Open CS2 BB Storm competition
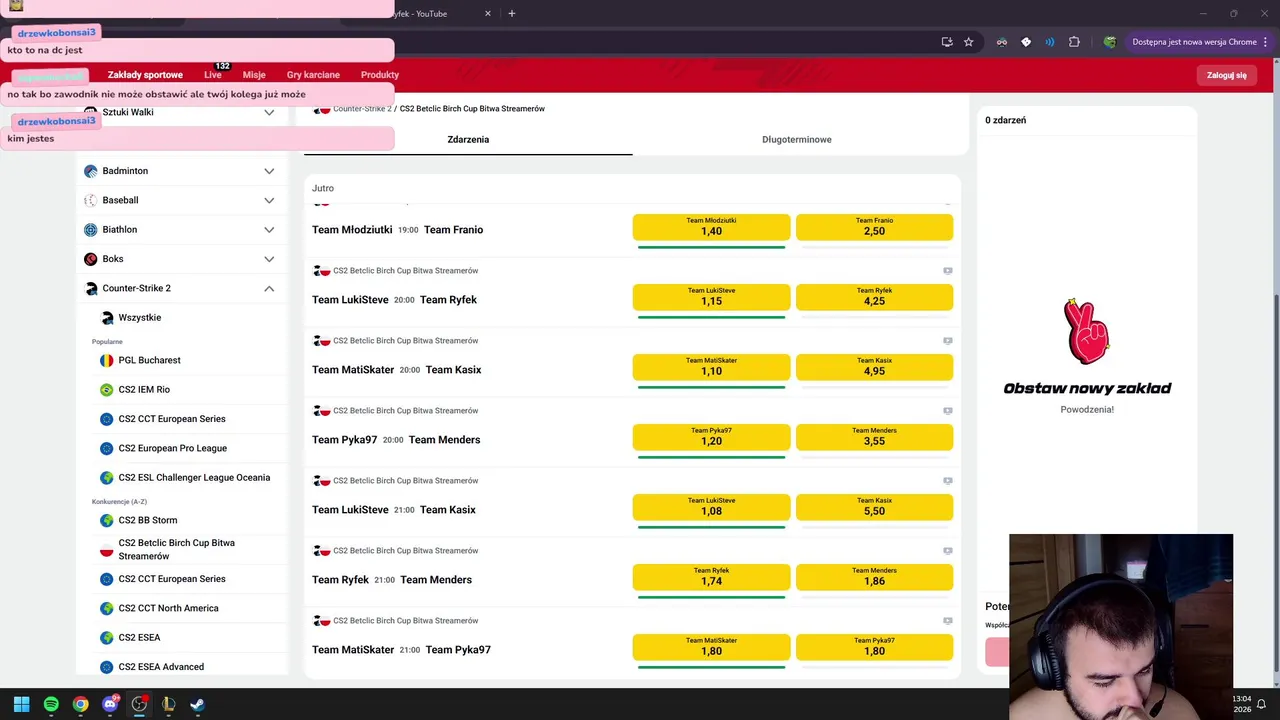The image size is (1280, 720). (148, 520)
